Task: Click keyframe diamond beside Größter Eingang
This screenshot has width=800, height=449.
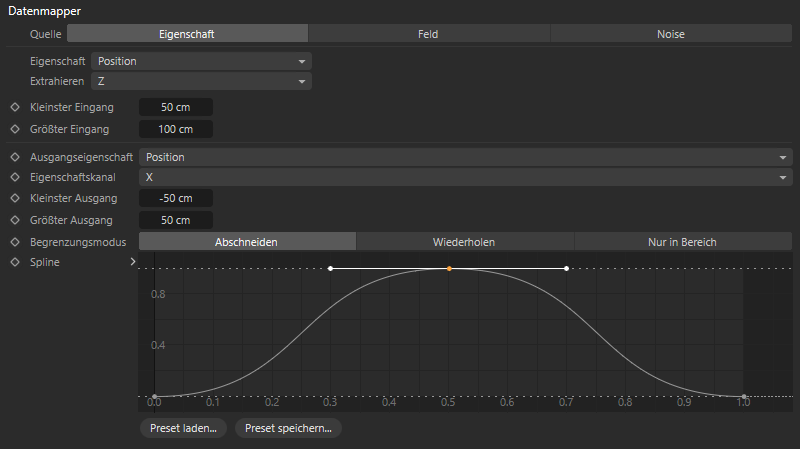Action: pos(15,129)
